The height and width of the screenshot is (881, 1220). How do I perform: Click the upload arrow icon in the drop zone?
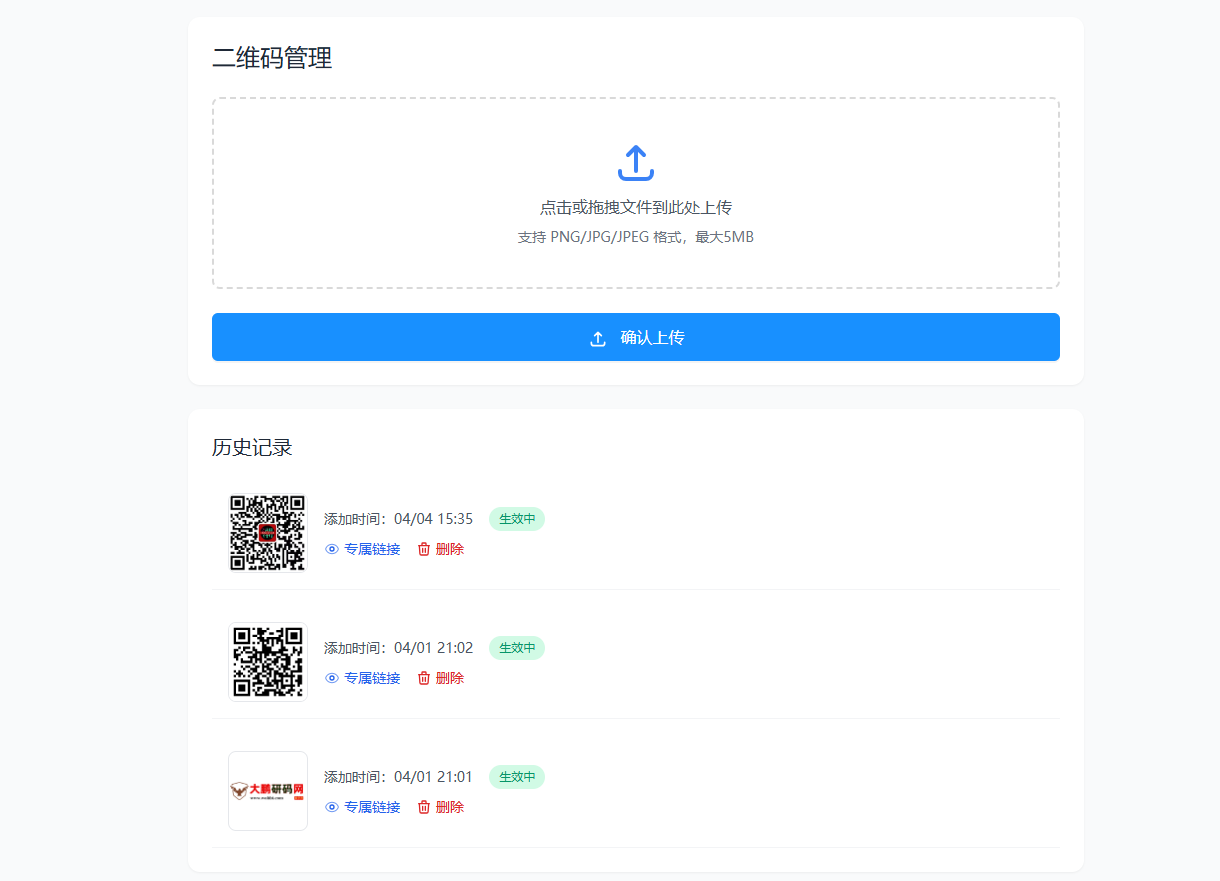[x=636, y=162]
